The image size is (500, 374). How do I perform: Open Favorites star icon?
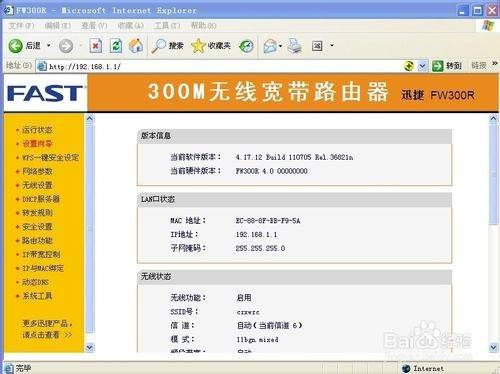pos(198,46)
